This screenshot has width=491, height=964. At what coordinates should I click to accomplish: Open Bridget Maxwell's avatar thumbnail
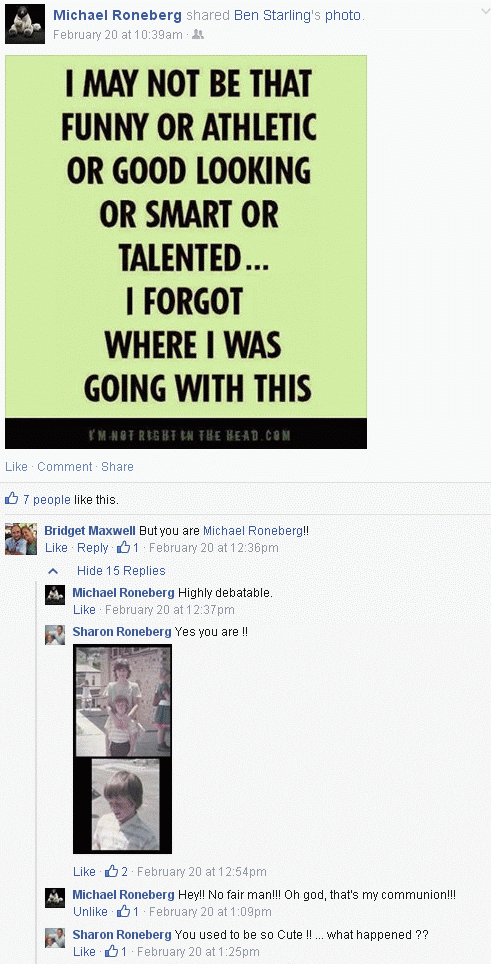tap(21, 539)
